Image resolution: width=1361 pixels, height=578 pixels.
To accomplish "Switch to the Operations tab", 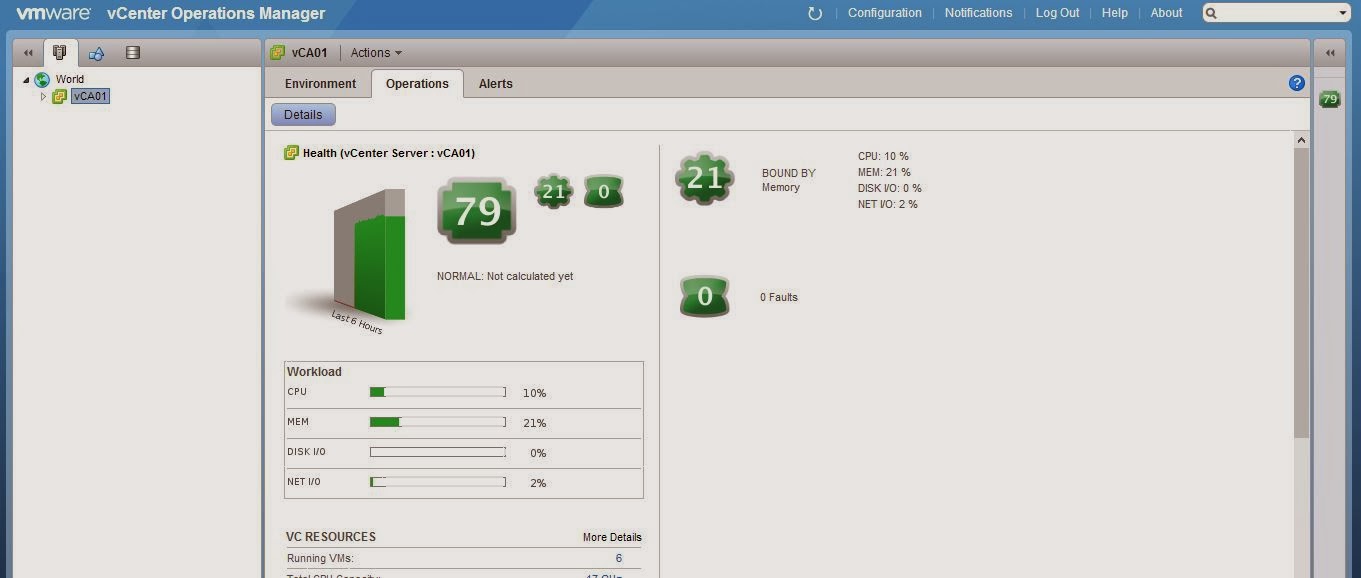I will (x=417, y=84).
